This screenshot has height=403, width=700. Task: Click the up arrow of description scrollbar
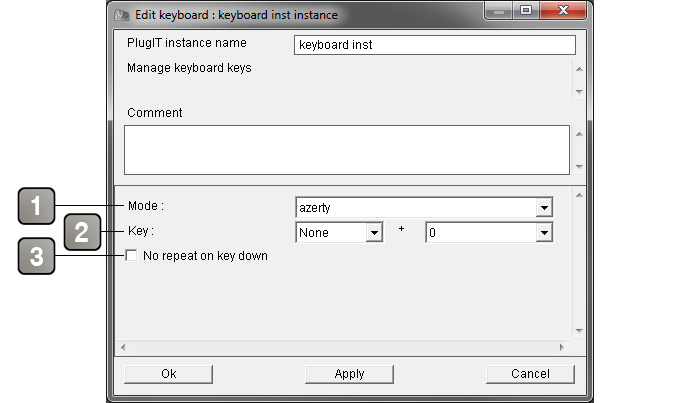579,69
